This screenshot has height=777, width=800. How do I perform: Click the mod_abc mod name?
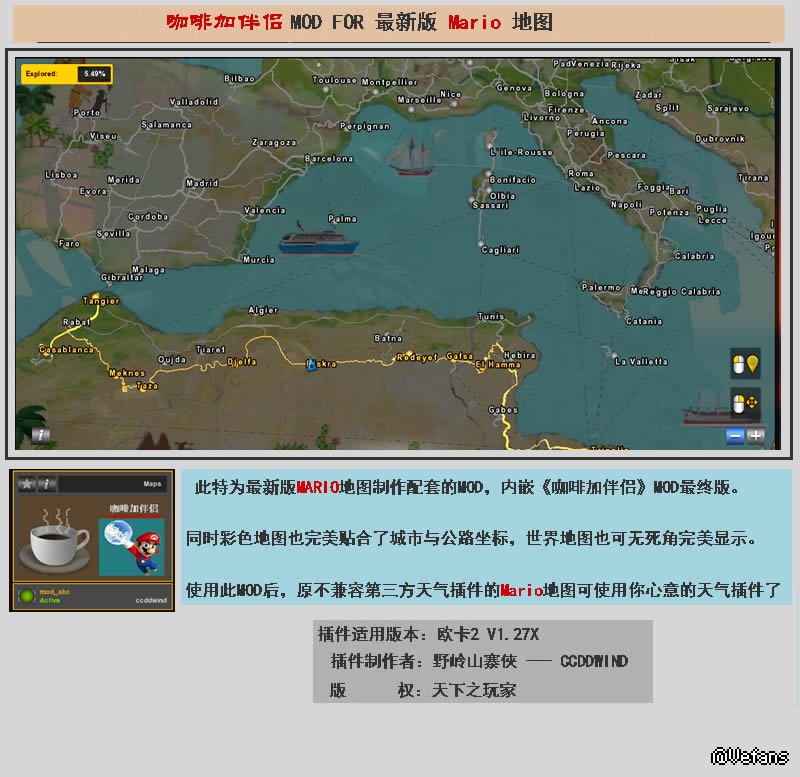(55, 592)
